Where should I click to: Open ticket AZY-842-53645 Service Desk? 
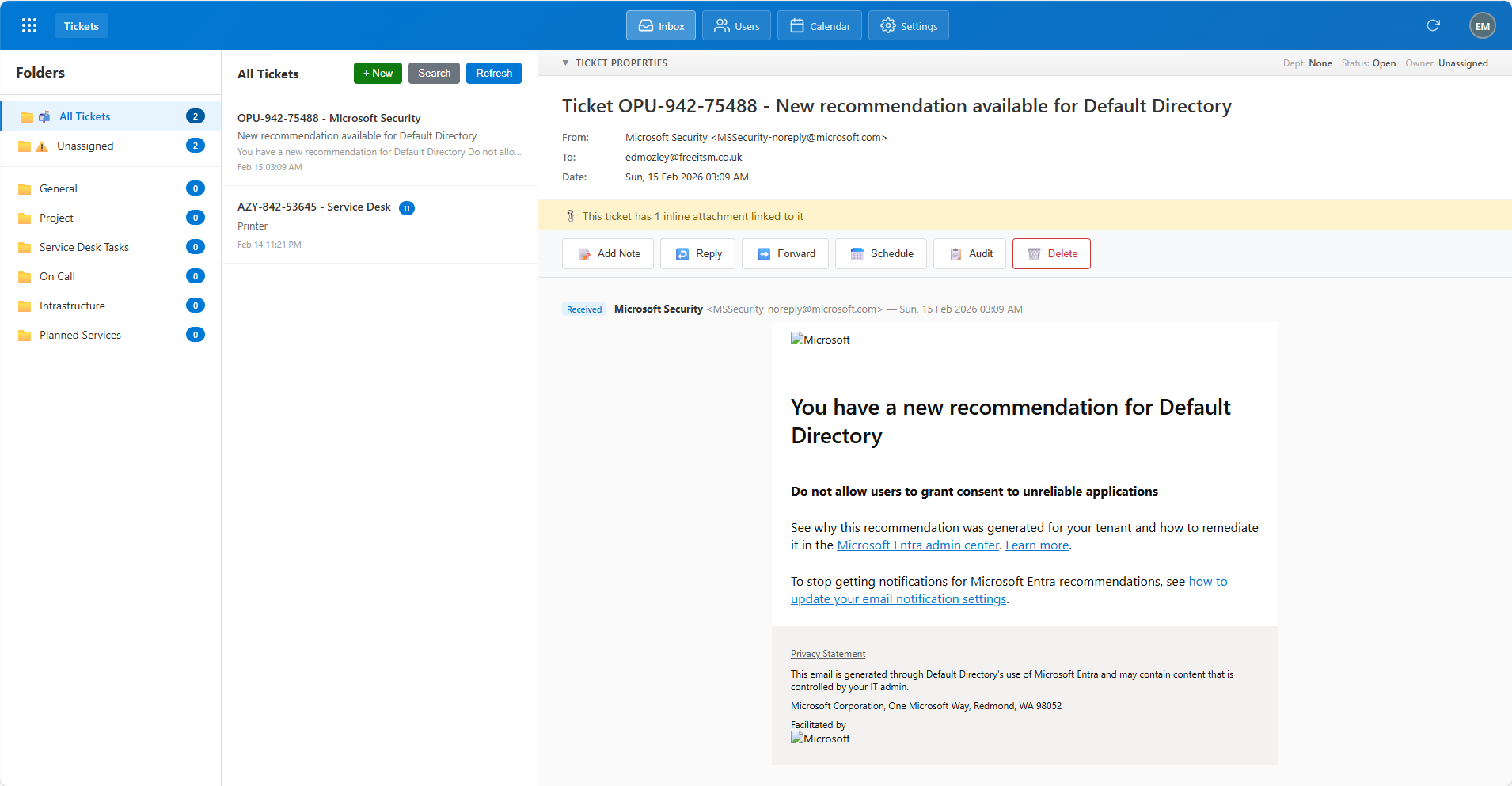379,225
